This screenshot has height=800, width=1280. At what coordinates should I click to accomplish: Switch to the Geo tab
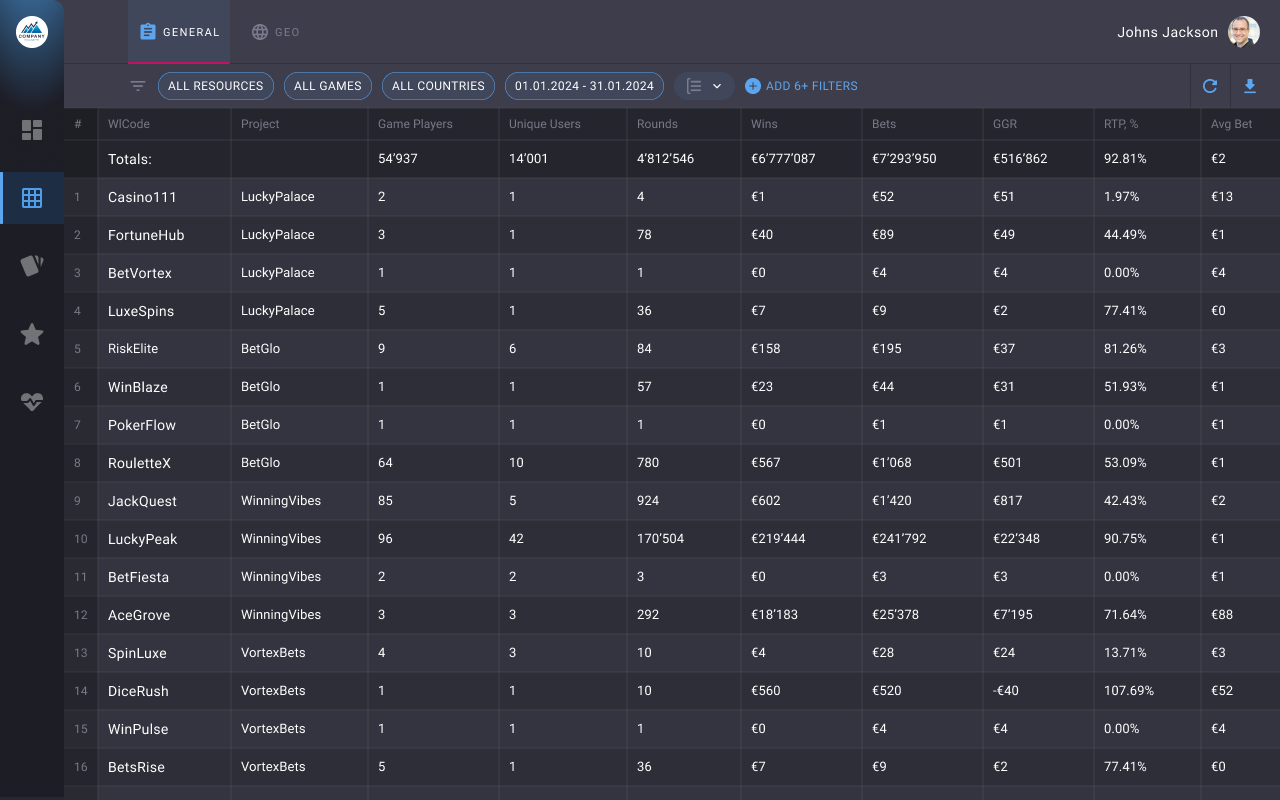tap(275, 32)
